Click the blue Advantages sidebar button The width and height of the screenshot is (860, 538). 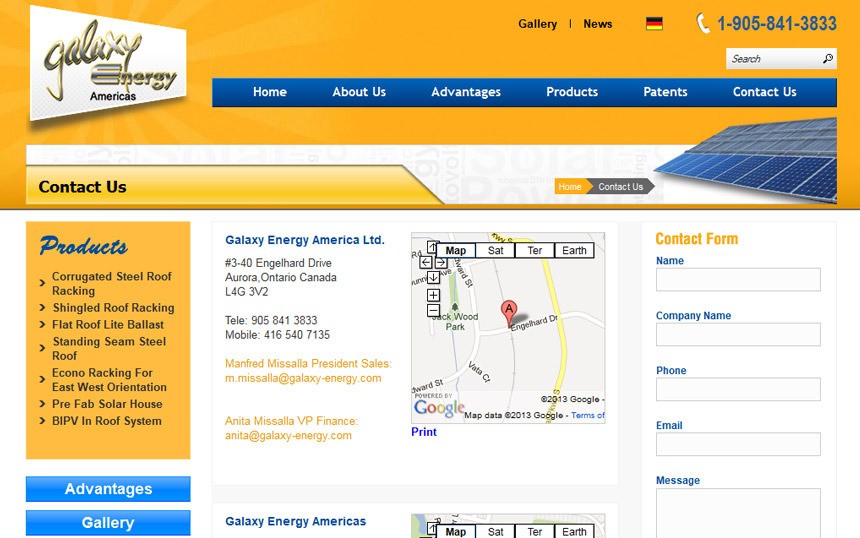coord(108,489)
